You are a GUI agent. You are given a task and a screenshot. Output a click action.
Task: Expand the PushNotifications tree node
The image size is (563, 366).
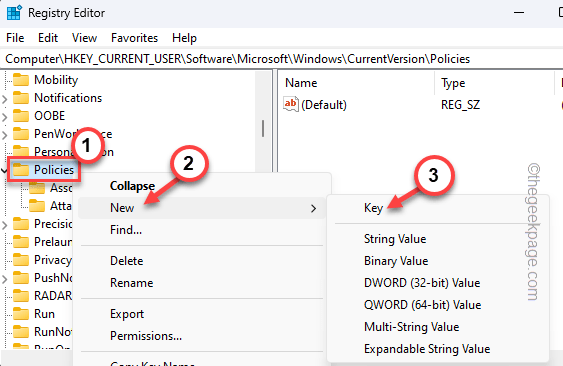(x=4, y=279)
